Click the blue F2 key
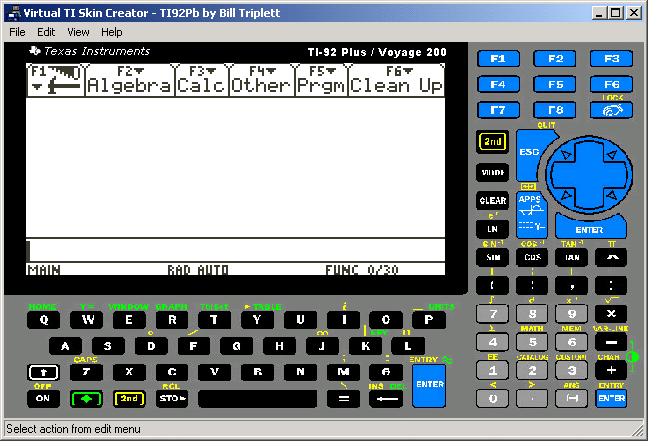648x441 pixels. (x=555, y=59)
